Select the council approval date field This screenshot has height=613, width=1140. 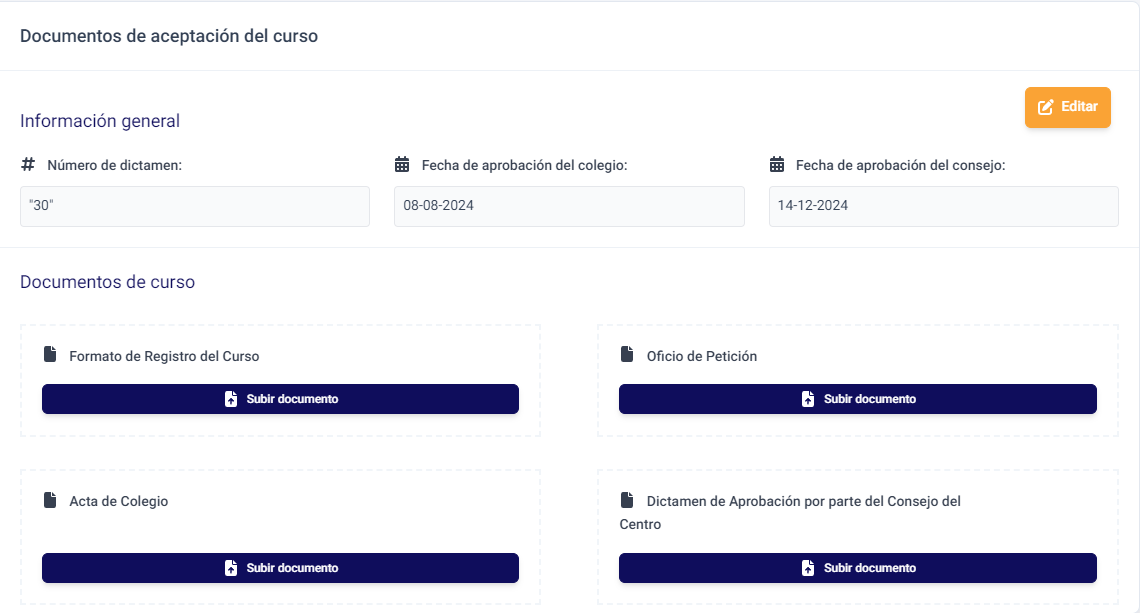point(943,206)
